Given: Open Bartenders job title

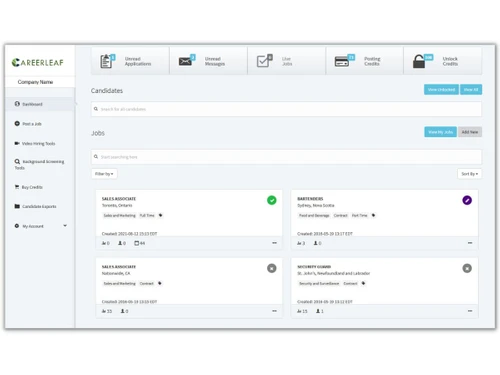Looking at the screenshot, I should [310, 199].
